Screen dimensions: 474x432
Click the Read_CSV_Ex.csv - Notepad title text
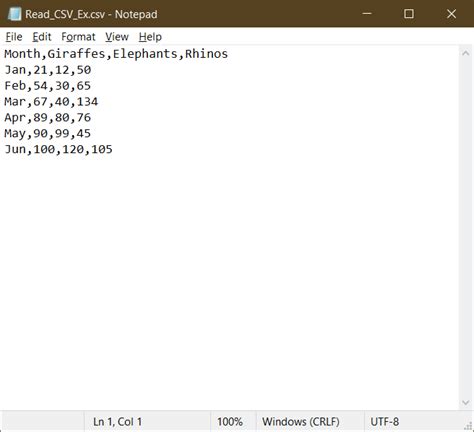[x=91, y=14]
